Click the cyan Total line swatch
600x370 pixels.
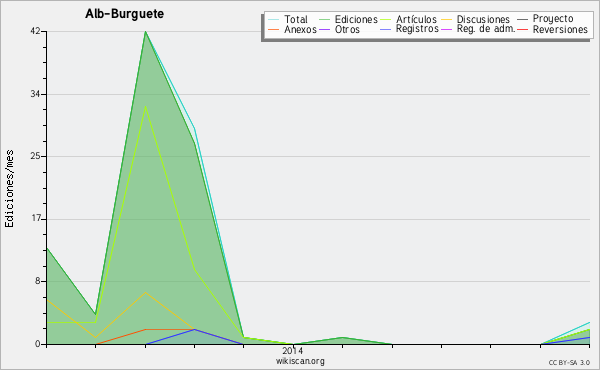coord(274,20)
